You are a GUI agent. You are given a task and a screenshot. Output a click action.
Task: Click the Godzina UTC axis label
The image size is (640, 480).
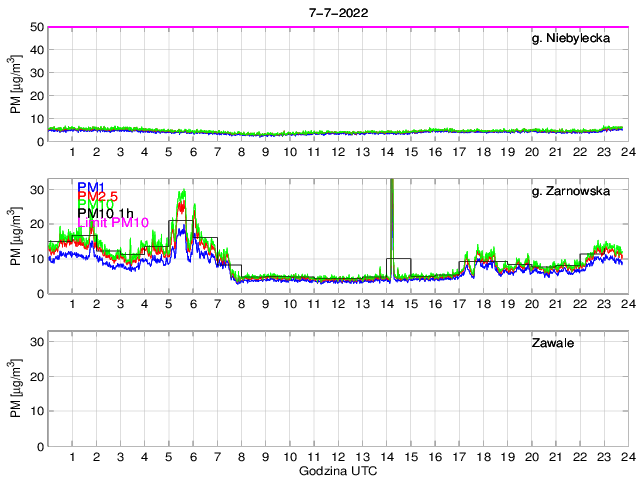click(337, 470)
